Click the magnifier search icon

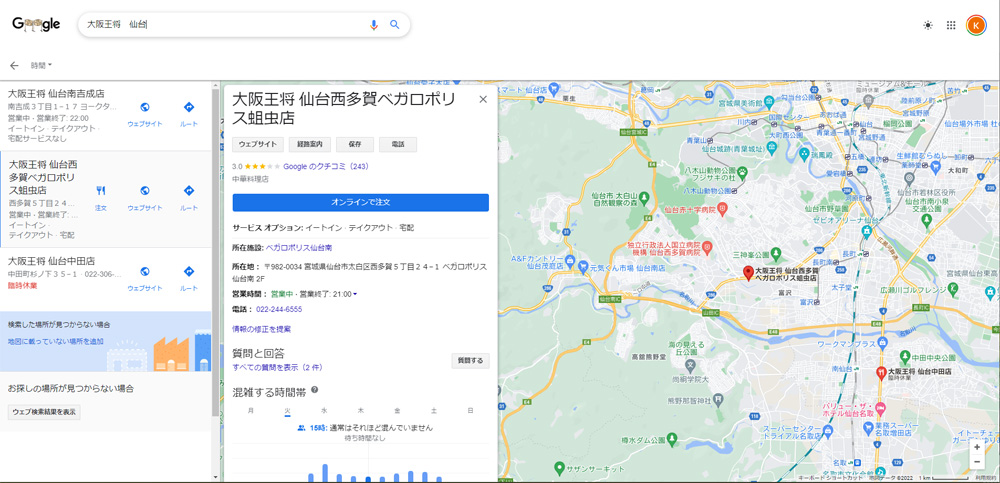tap(395, 25)
